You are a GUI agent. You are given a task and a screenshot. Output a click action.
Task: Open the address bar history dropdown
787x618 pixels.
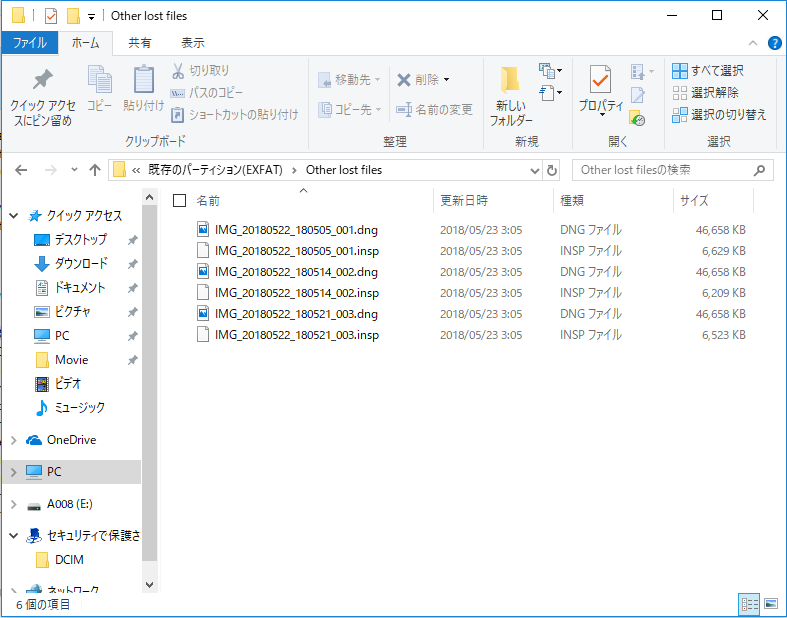pos(532,170)
